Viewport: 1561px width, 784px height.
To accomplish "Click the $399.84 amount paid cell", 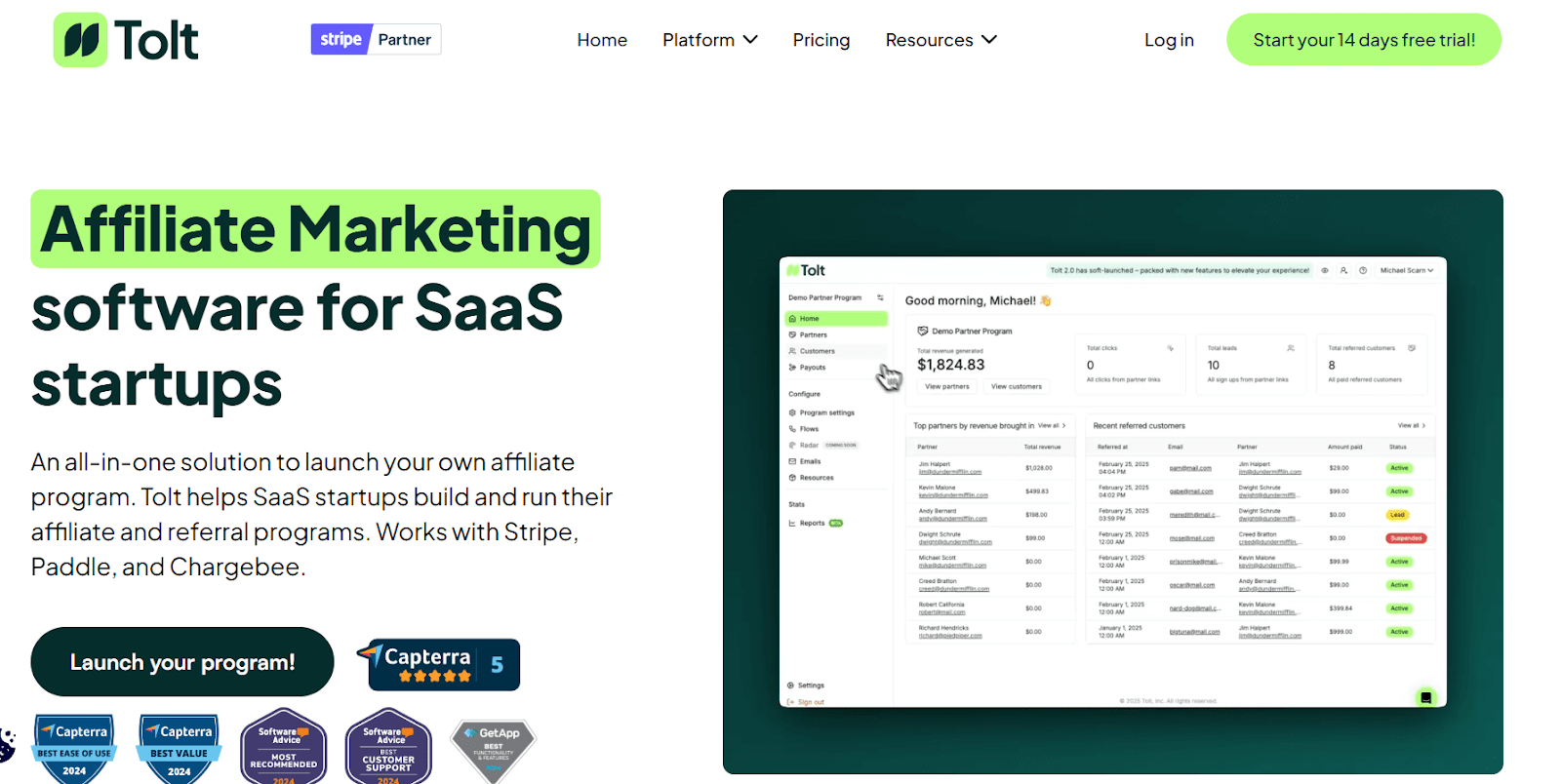I will [1341, 608].
